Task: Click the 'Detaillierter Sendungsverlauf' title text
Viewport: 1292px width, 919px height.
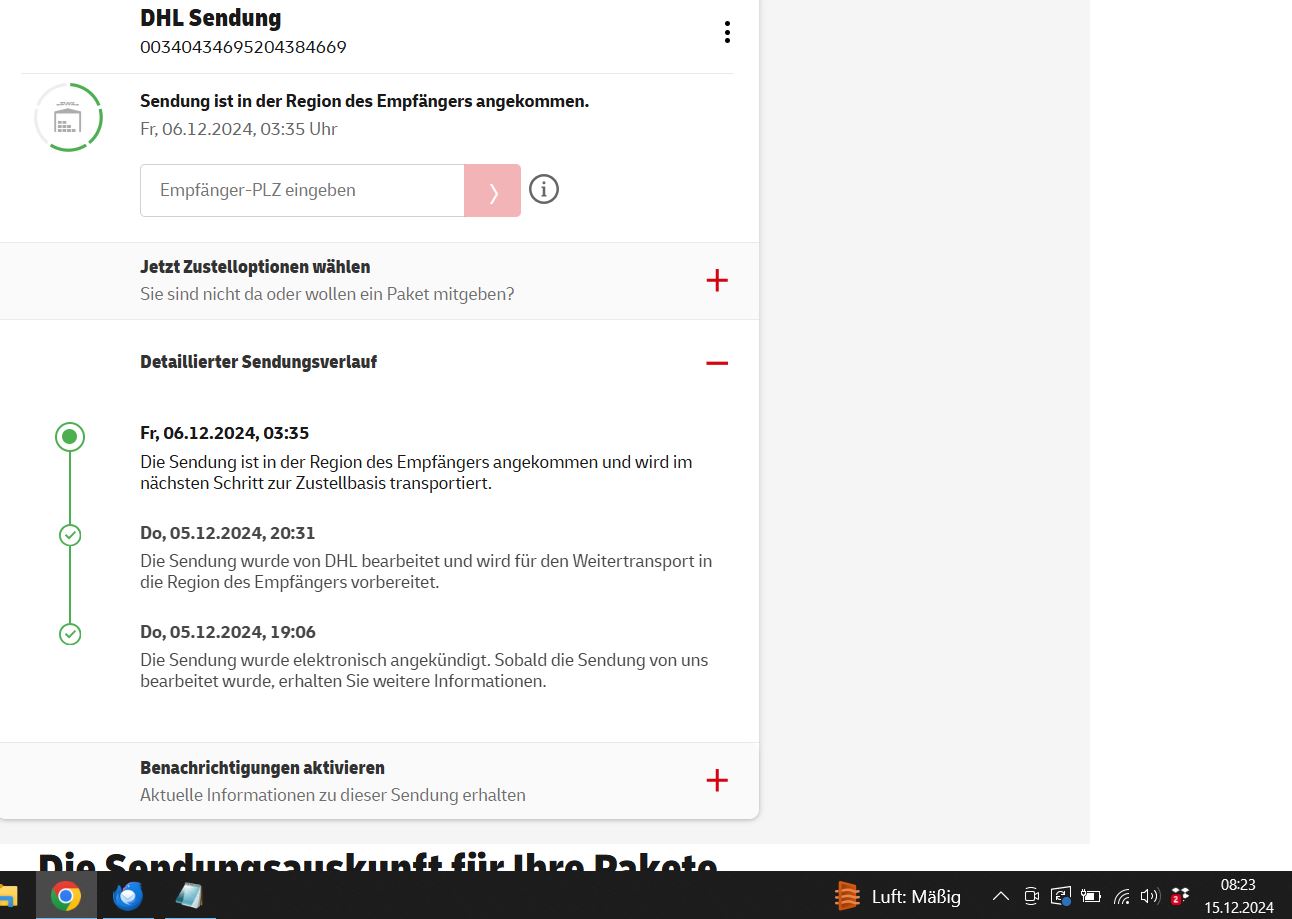Action: tap(258, 362)
